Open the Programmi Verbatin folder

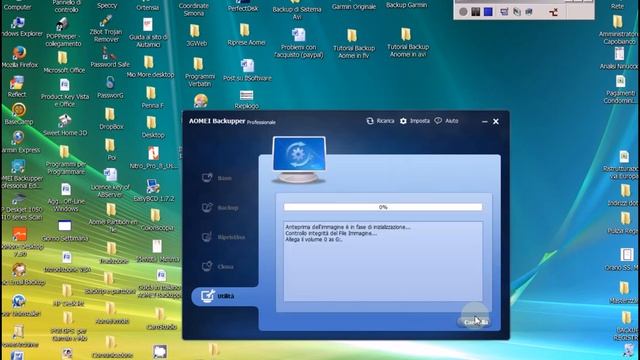(199, 72)
